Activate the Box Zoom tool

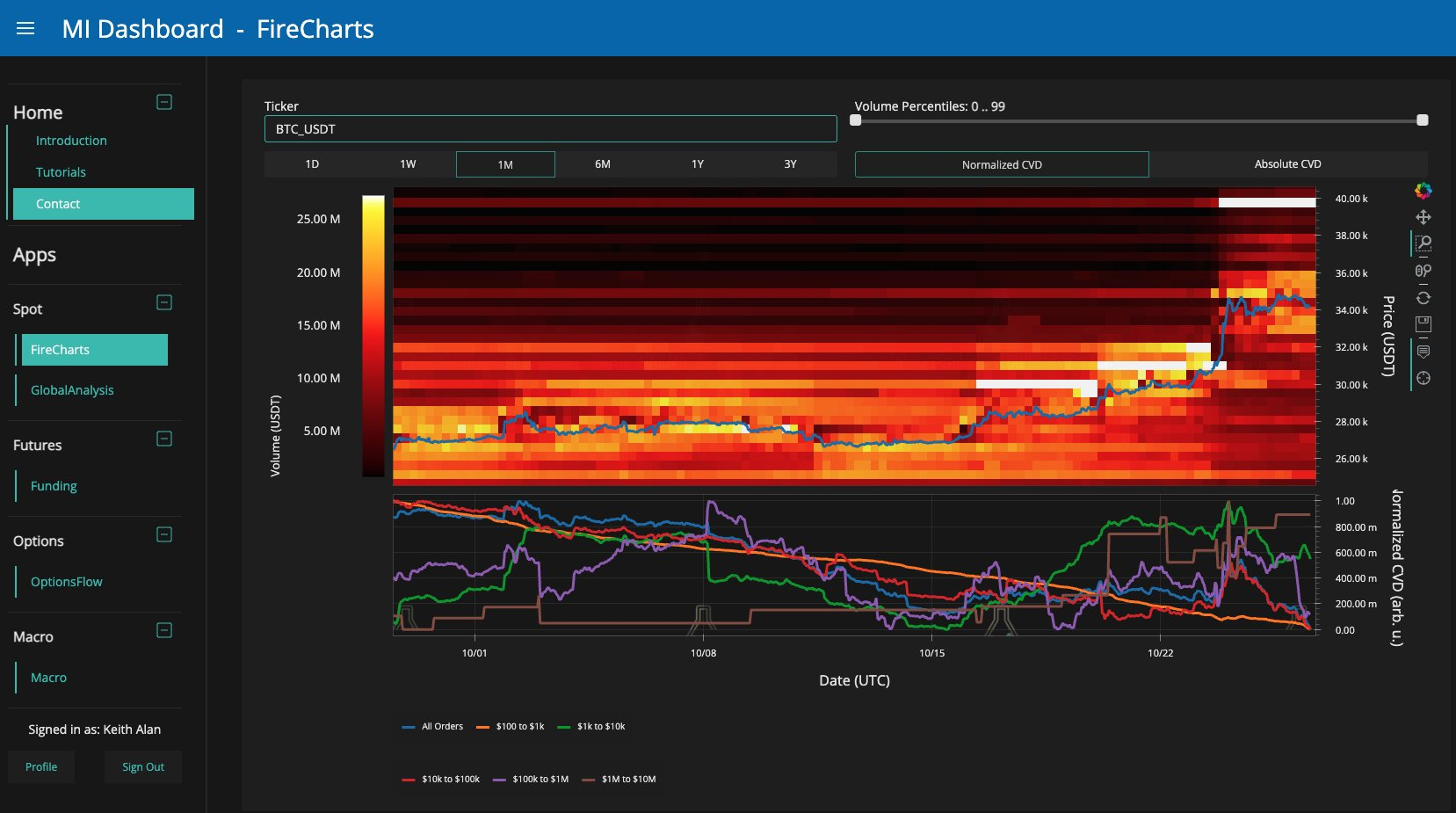pyautogui.click(x=1423, y=243)
